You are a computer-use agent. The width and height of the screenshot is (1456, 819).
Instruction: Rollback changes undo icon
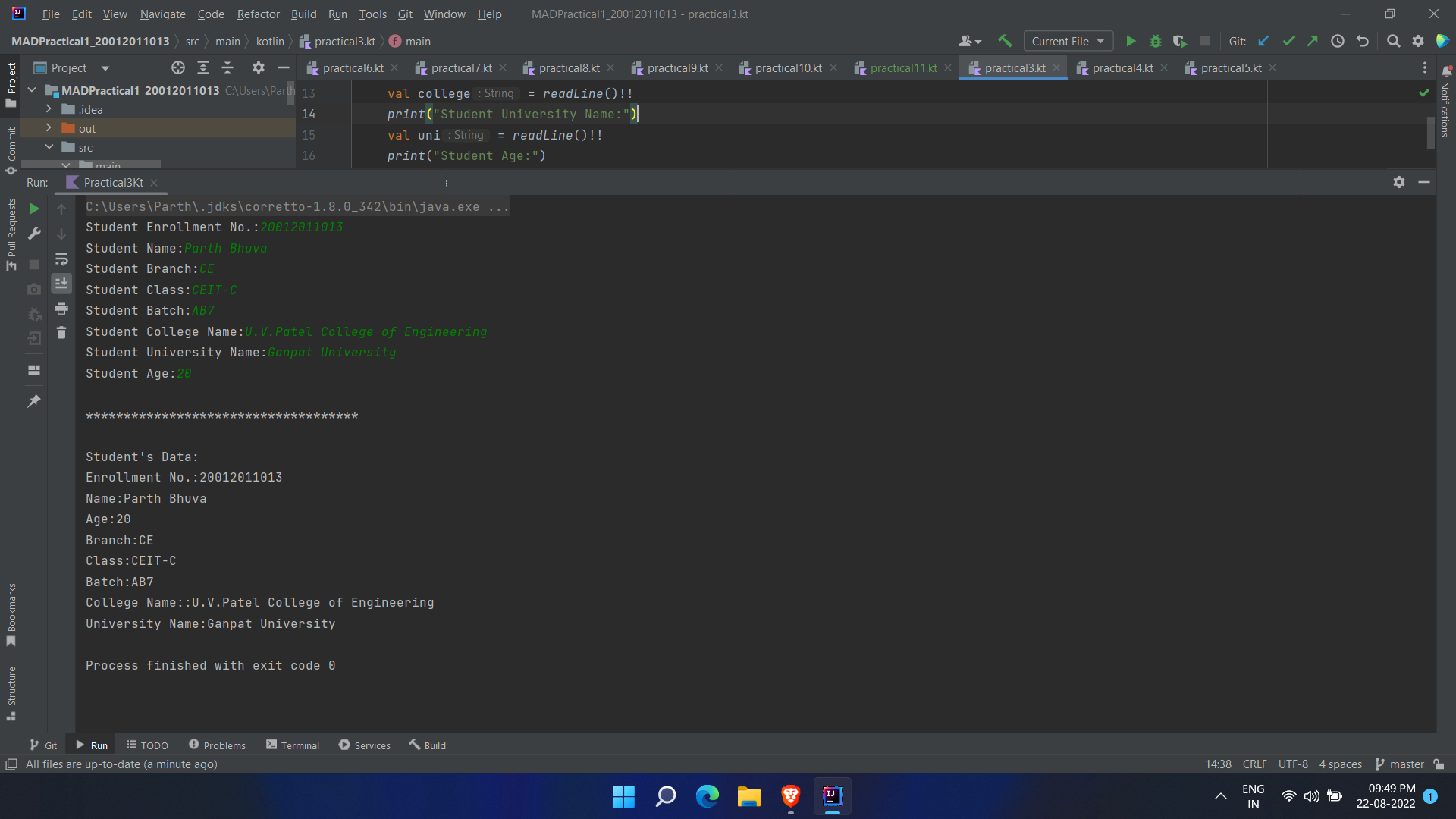(x=1363, y=41)
